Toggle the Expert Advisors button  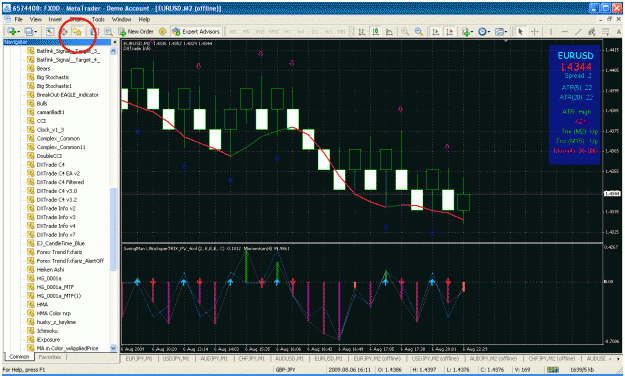click(x=196, y=31)
